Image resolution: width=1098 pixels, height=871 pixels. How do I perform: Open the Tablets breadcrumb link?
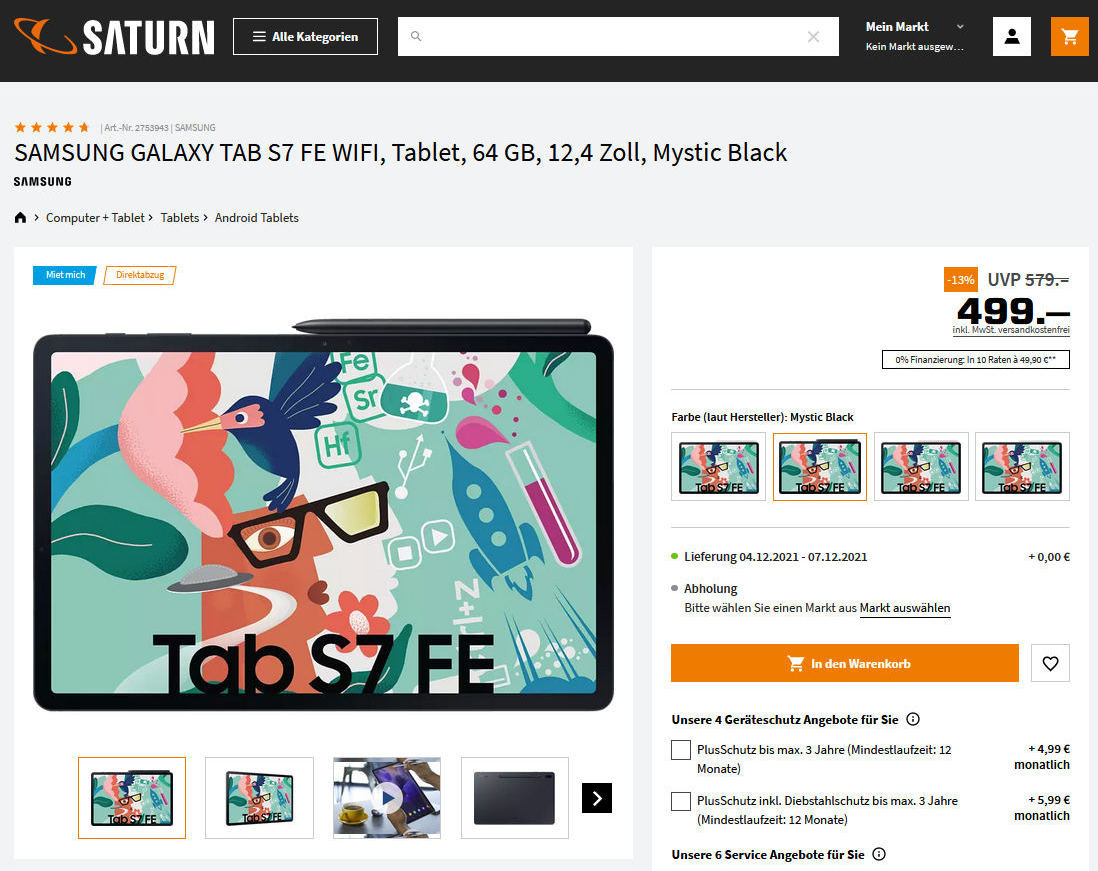[180, 218]
